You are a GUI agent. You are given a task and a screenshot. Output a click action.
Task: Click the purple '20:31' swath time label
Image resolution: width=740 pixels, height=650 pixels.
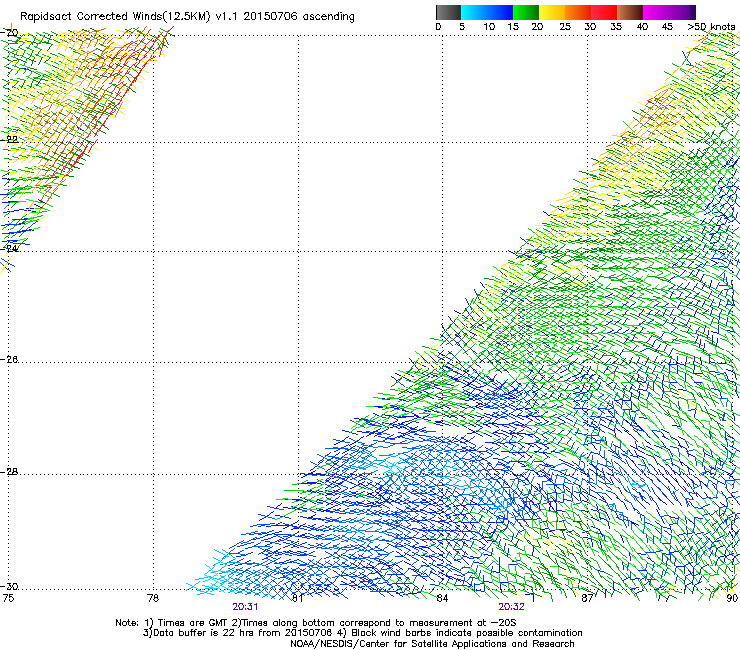(x=245, y=607)
